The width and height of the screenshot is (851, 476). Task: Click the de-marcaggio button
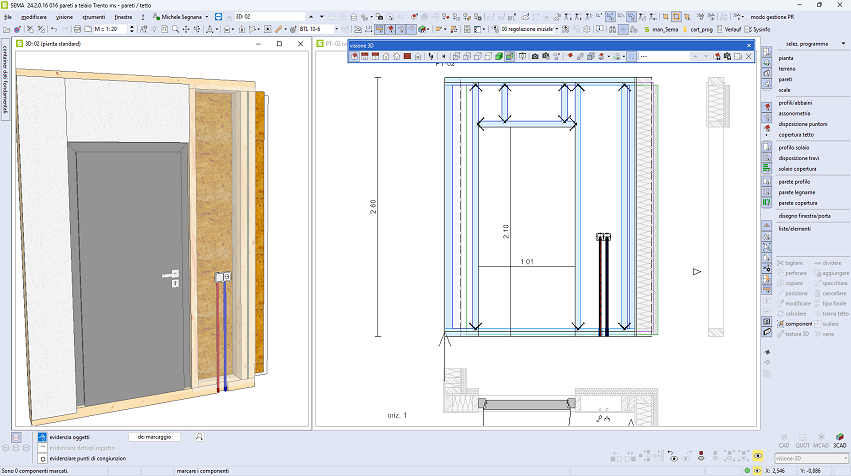coord(154,437)
